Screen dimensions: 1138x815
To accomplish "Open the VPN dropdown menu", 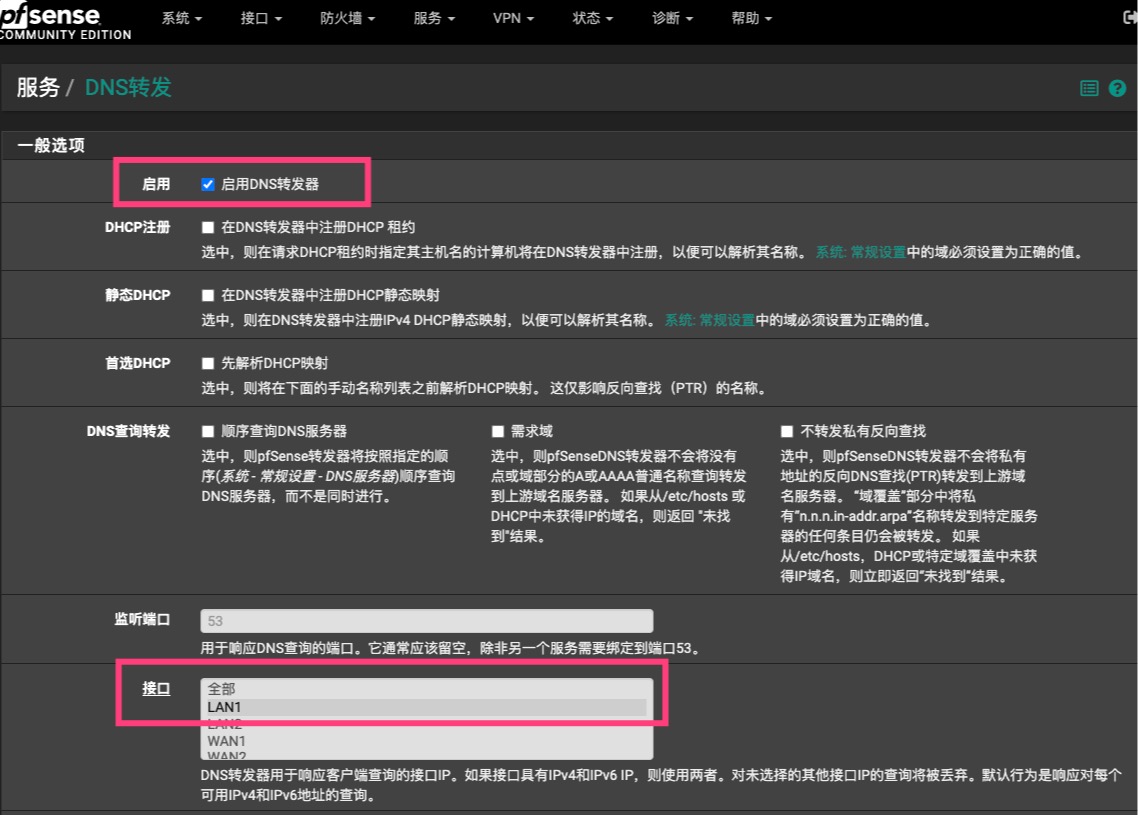I will [x=513, y=18].
